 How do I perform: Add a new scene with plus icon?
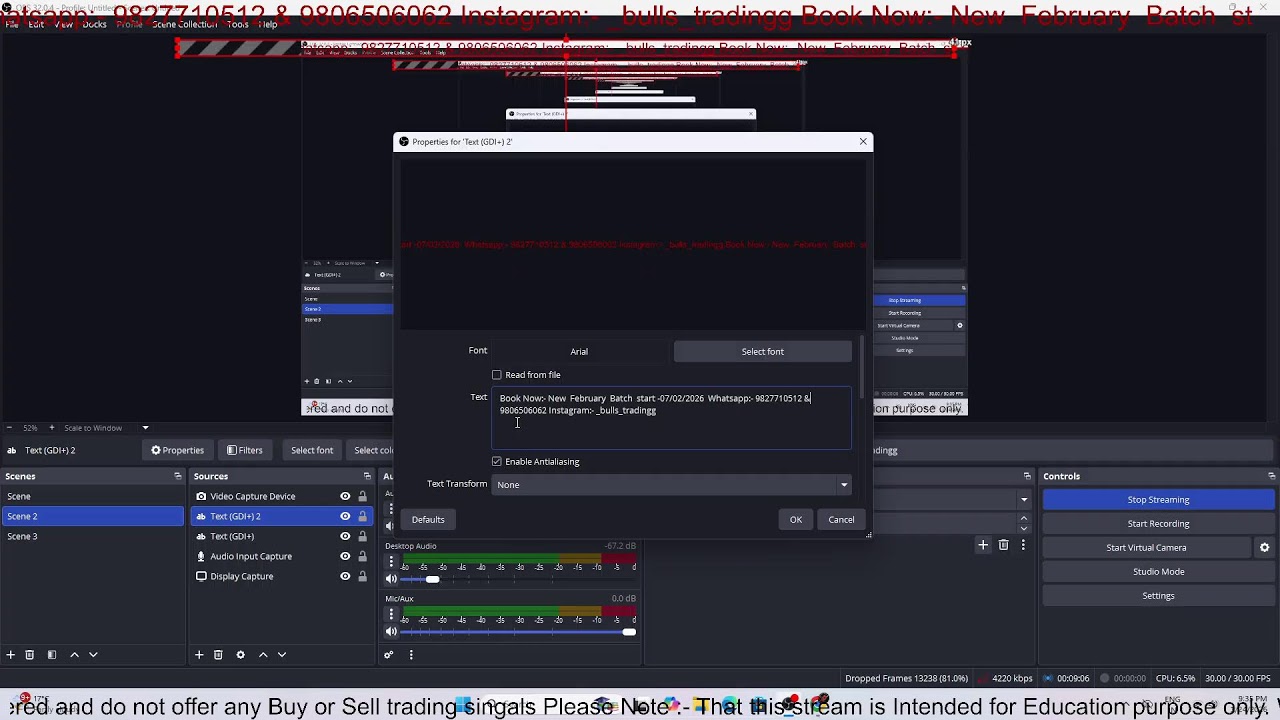coord(10,655)
